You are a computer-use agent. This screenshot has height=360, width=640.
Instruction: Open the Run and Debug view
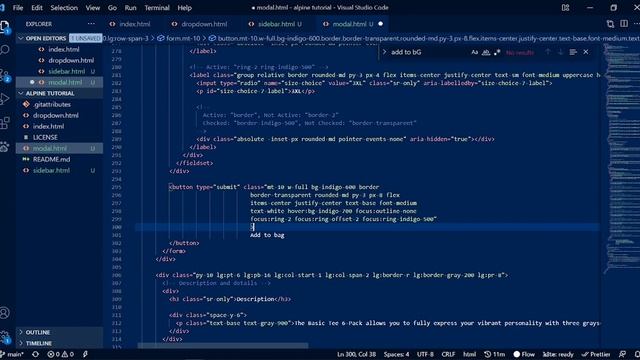coord(5,98)
